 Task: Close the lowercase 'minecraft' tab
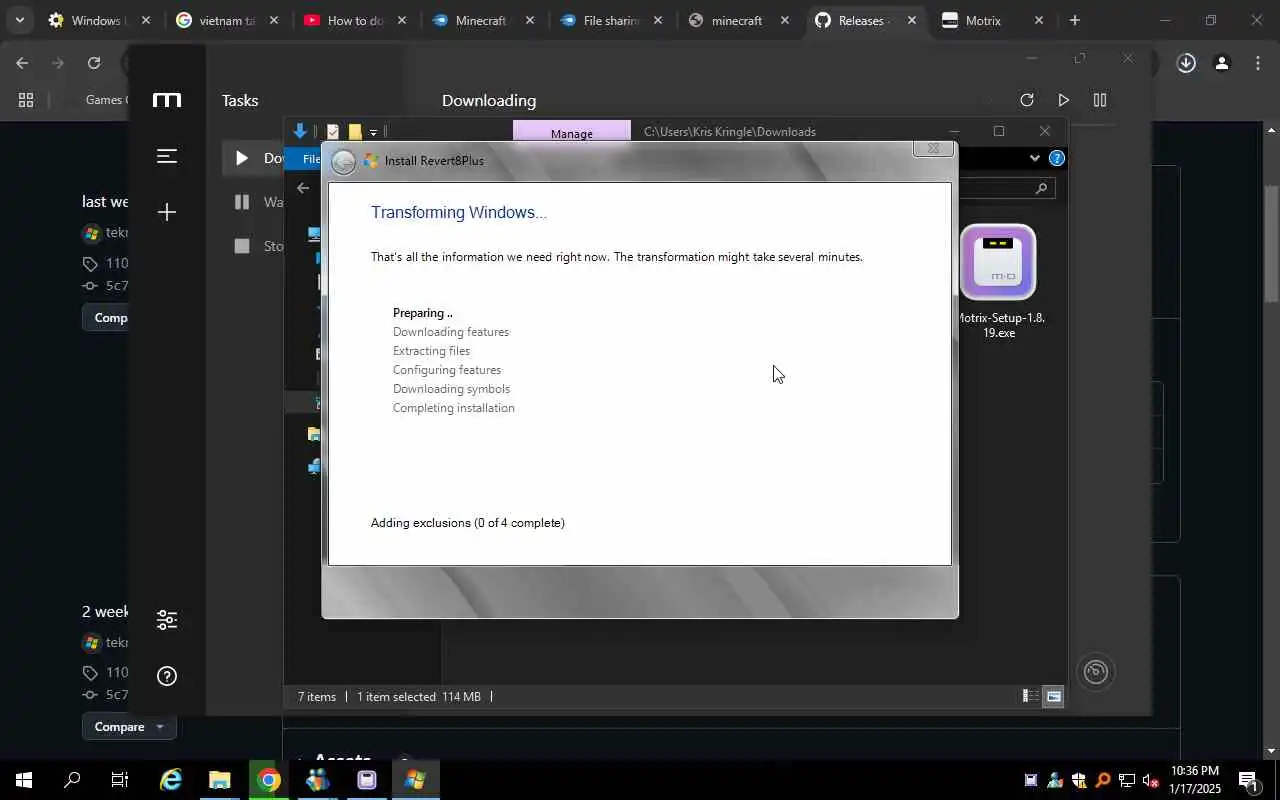click(785, 20)
